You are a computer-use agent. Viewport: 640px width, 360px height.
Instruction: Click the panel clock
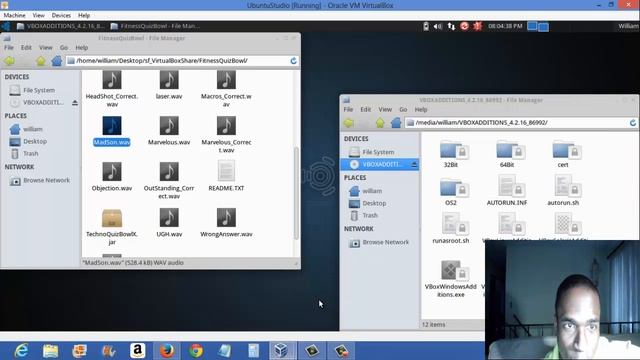[505, 26]
